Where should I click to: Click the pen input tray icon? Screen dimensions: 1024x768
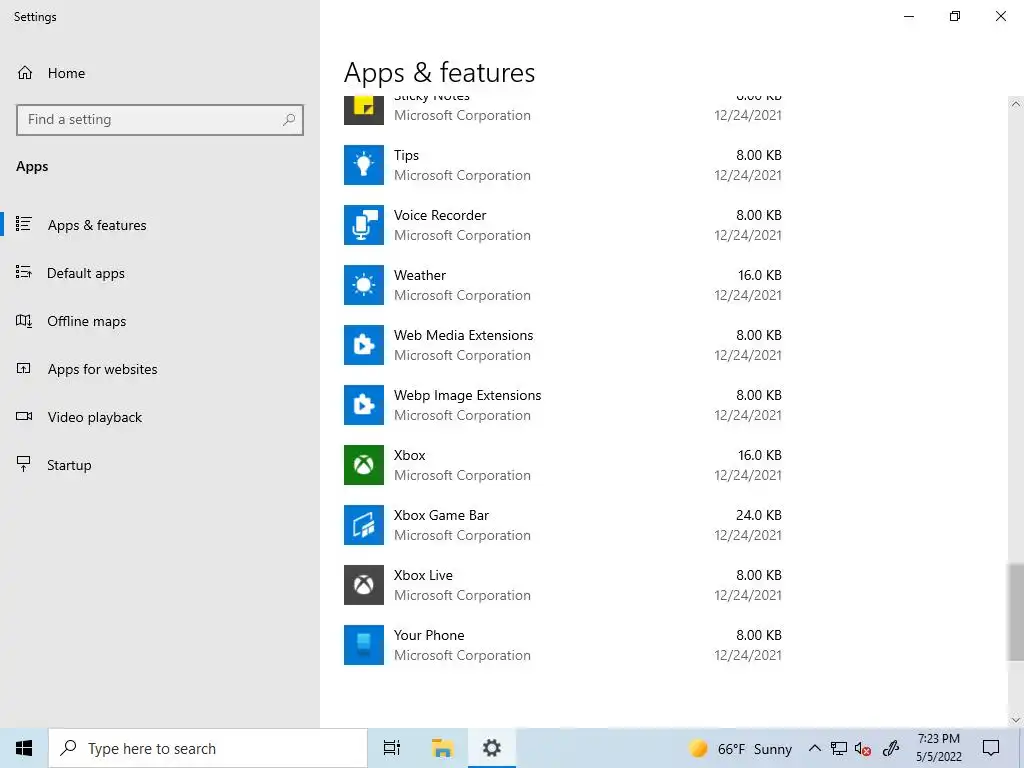pyautogui.click(x=891, y=749)
